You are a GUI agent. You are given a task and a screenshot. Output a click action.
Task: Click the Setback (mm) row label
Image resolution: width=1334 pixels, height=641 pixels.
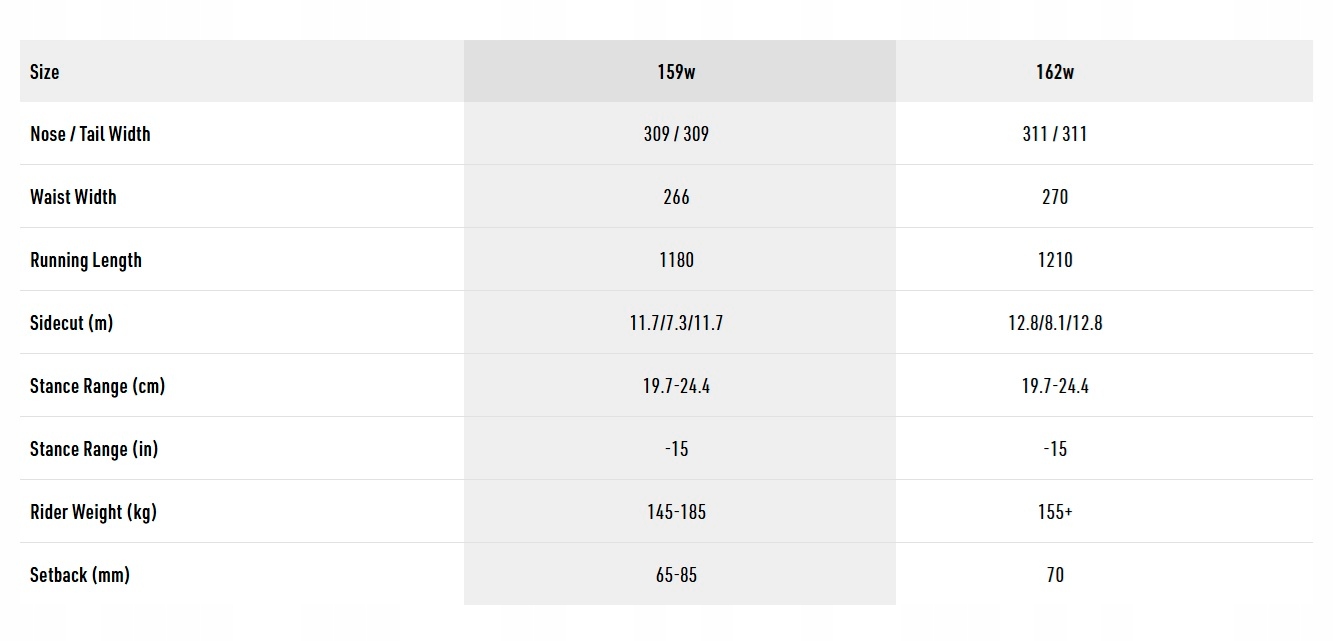click(80, 575)
